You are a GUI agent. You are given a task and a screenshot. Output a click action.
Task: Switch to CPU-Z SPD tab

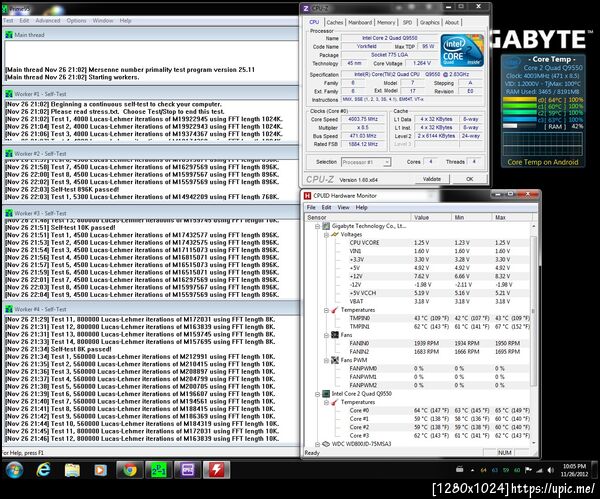408,23
